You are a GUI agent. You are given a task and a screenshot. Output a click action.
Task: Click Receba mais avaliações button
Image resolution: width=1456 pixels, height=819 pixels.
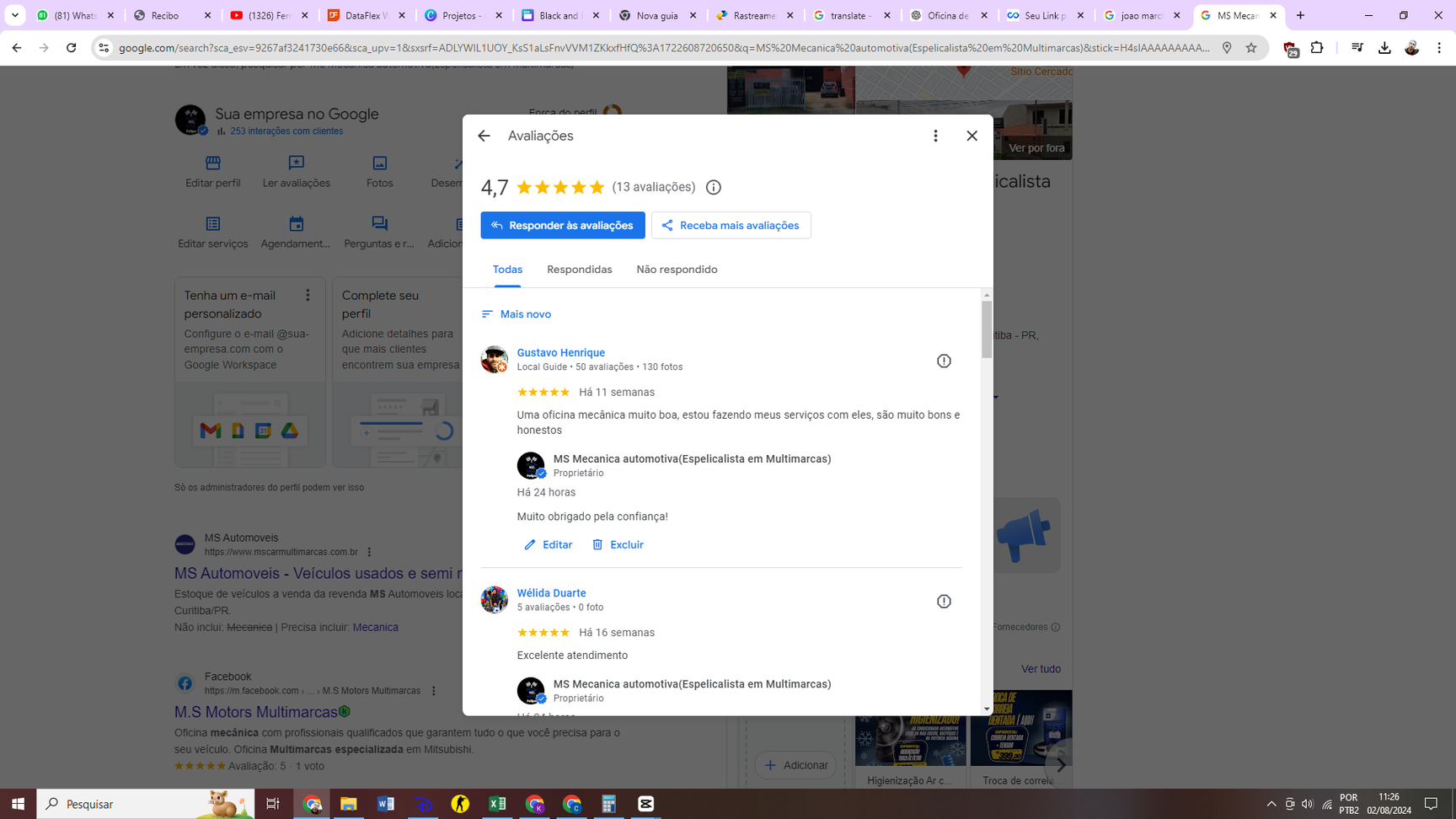click(731, 225)
